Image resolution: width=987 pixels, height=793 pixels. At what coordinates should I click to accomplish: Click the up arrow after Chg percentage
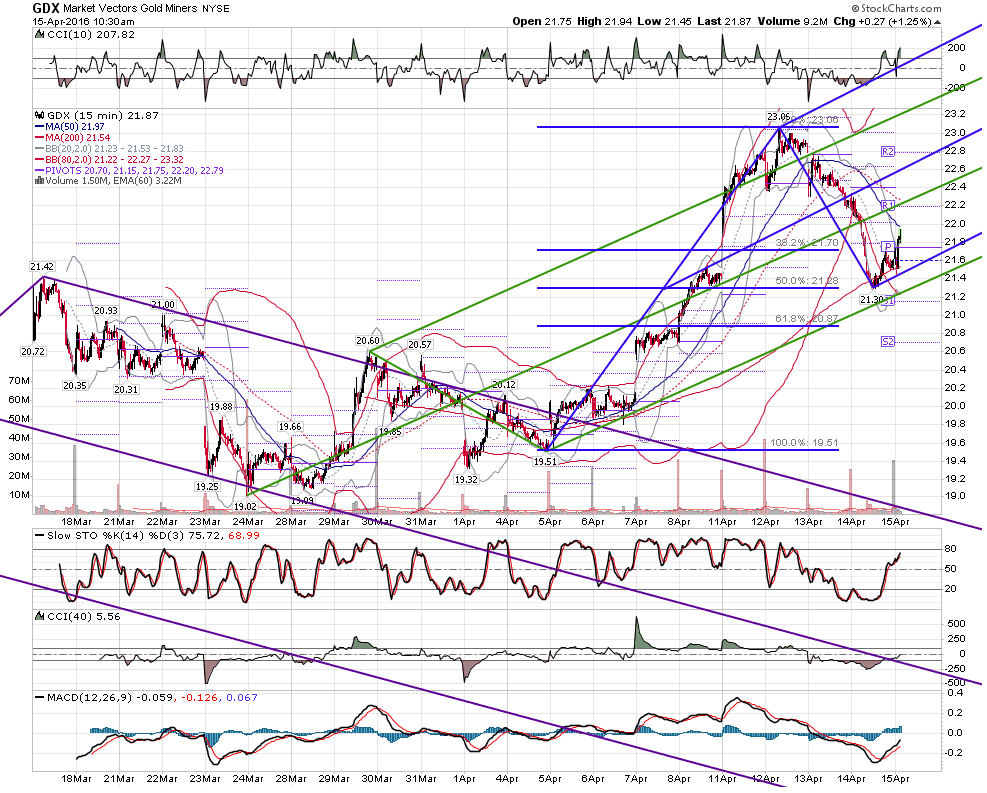(x=938, y=22)
